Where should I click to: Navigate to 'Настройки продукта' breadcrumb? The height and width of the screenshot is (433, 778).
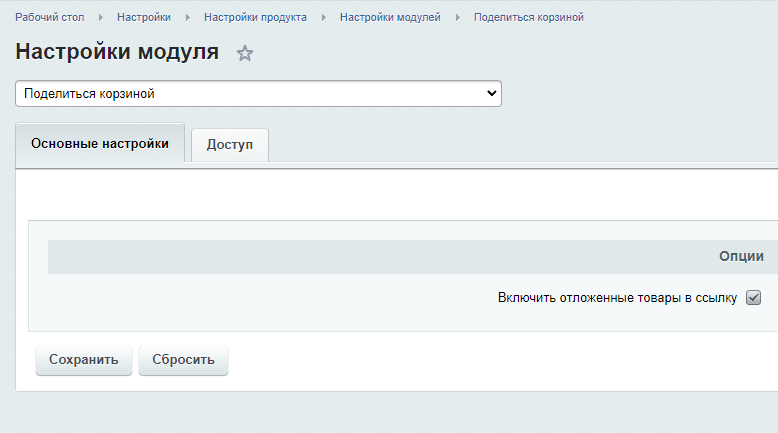coord(255,18)
